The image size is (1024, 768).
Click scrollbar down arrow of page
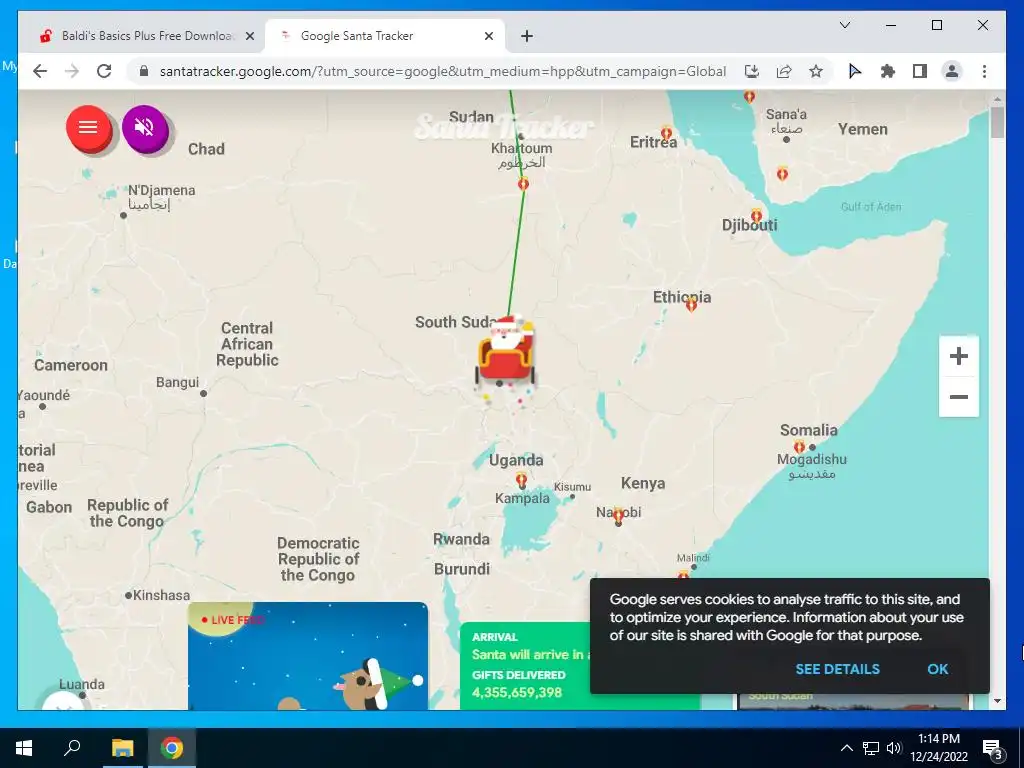tap(997, 701)
